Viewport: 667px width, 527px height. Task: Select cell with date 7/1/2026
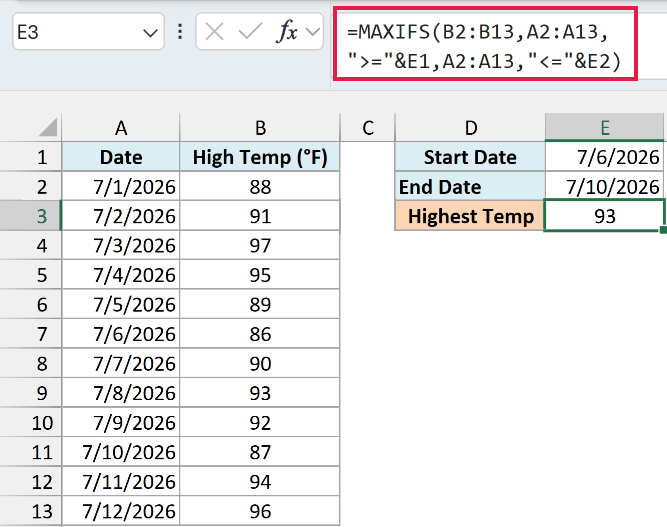121,187
